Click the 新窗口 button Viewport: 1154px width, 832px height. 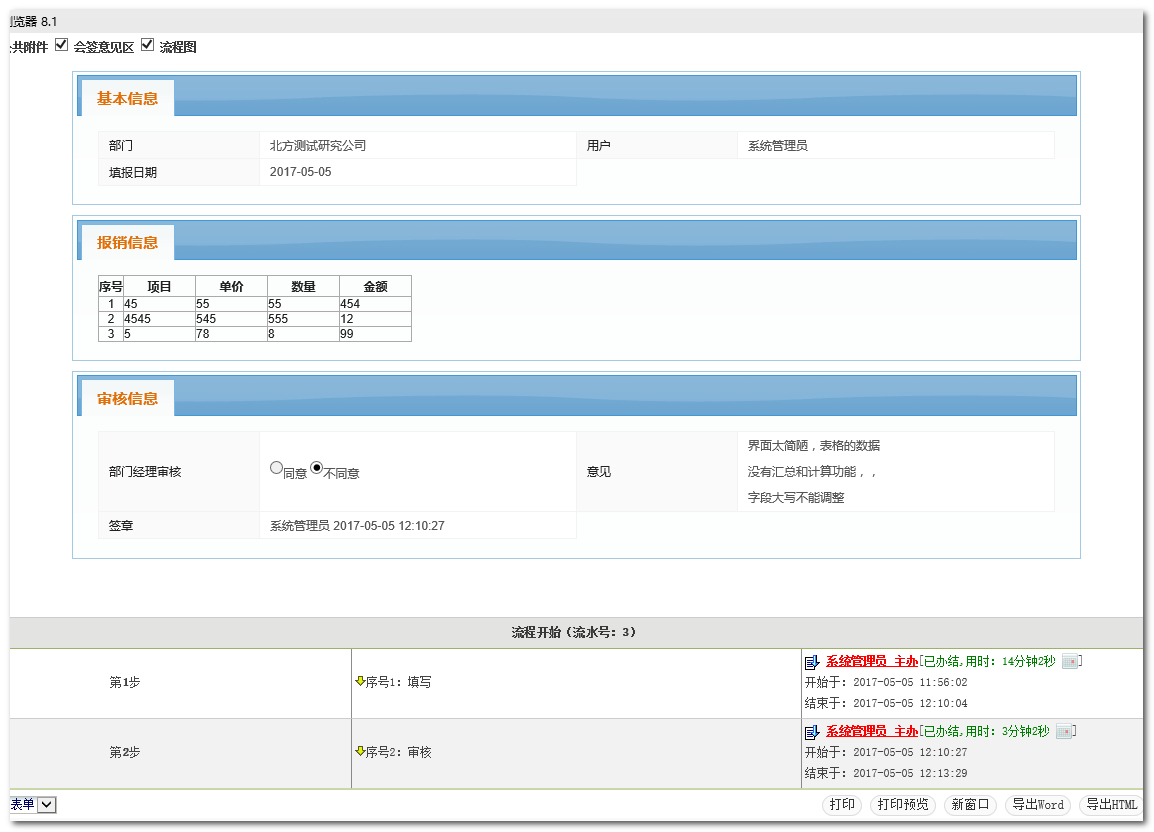click(x=970, y=805)
